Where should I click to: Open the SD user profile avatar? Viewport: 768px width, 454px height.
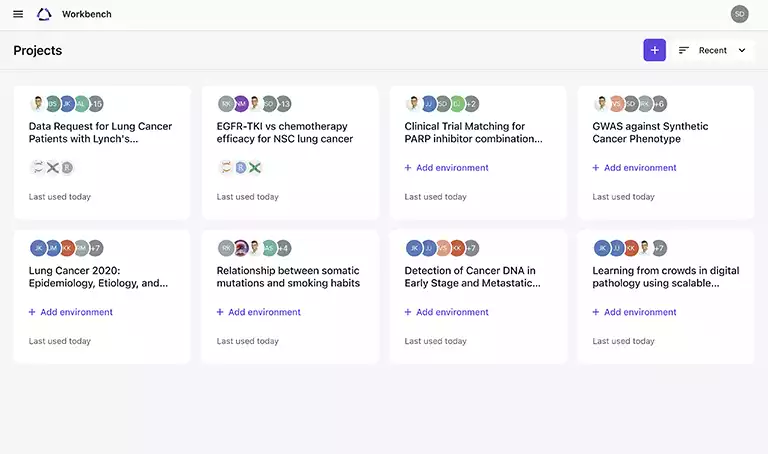[x=739, y=14]
